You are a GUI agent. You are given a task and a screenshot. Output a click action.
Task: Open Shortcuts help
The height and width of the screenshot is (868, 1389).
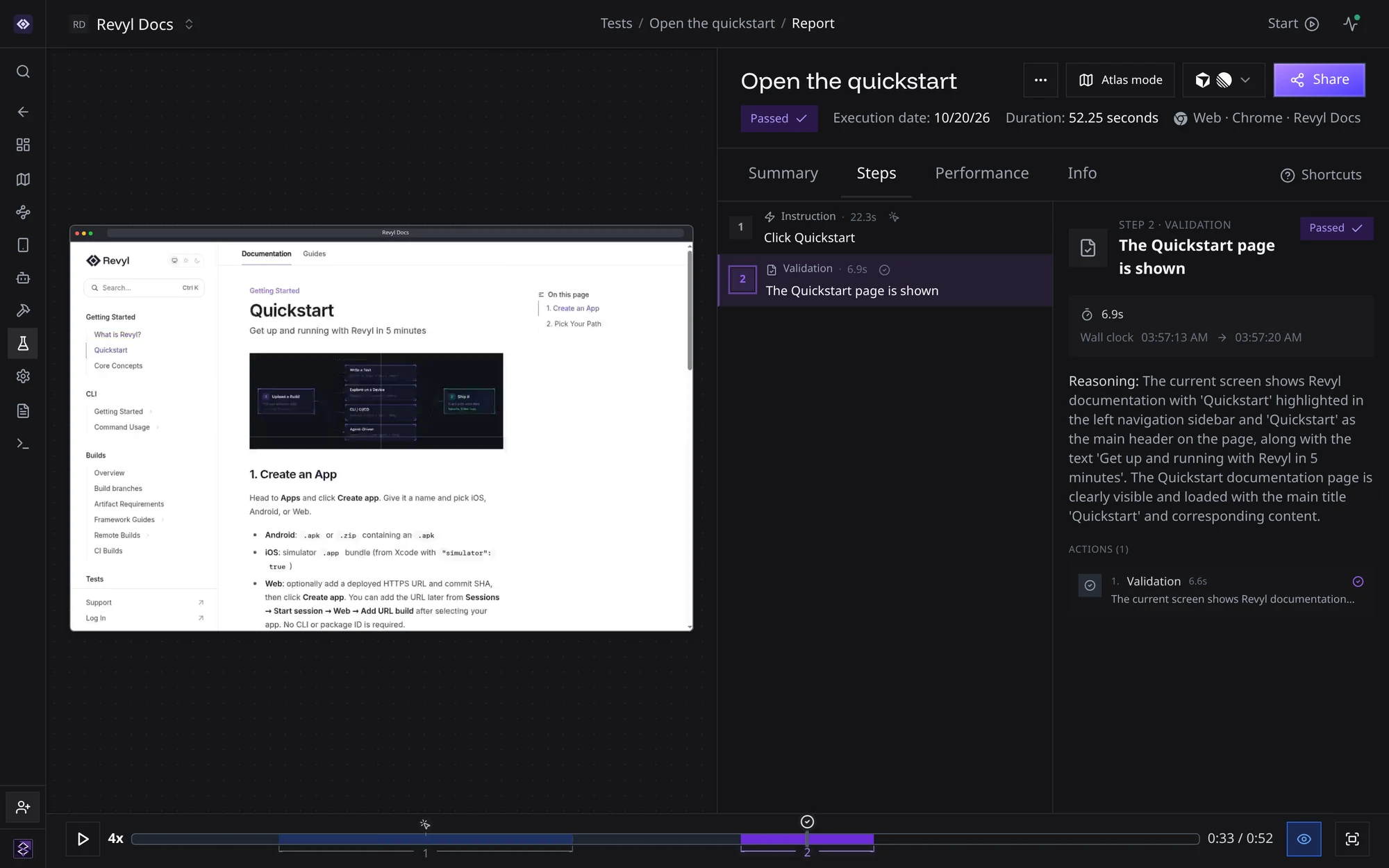[x=1321, y=175]
